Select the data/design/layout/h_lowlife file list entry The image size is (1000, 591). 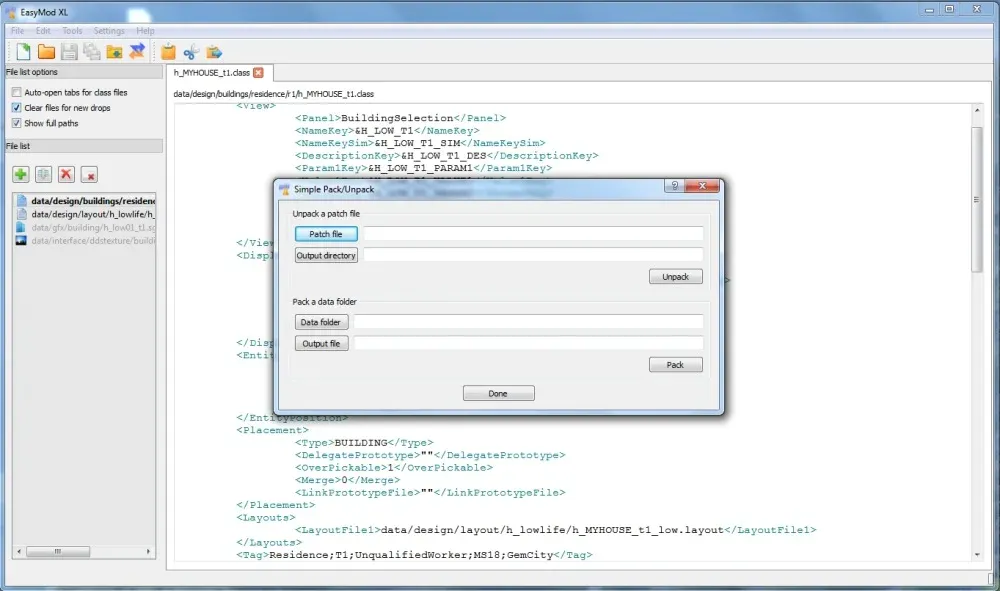coord(88,214)
